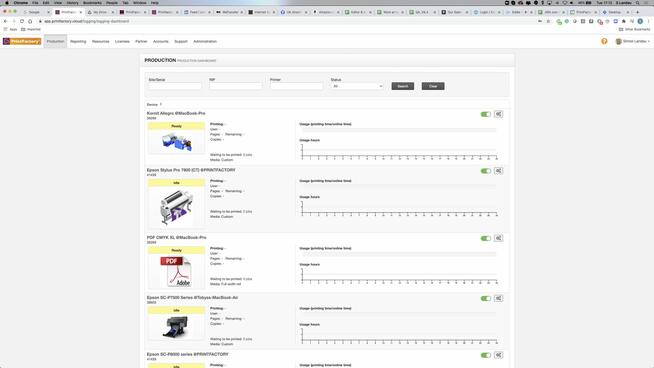Open Epson SC-P9000 series device title
This screenshot has width=654, height=368.
click(188, 354)
